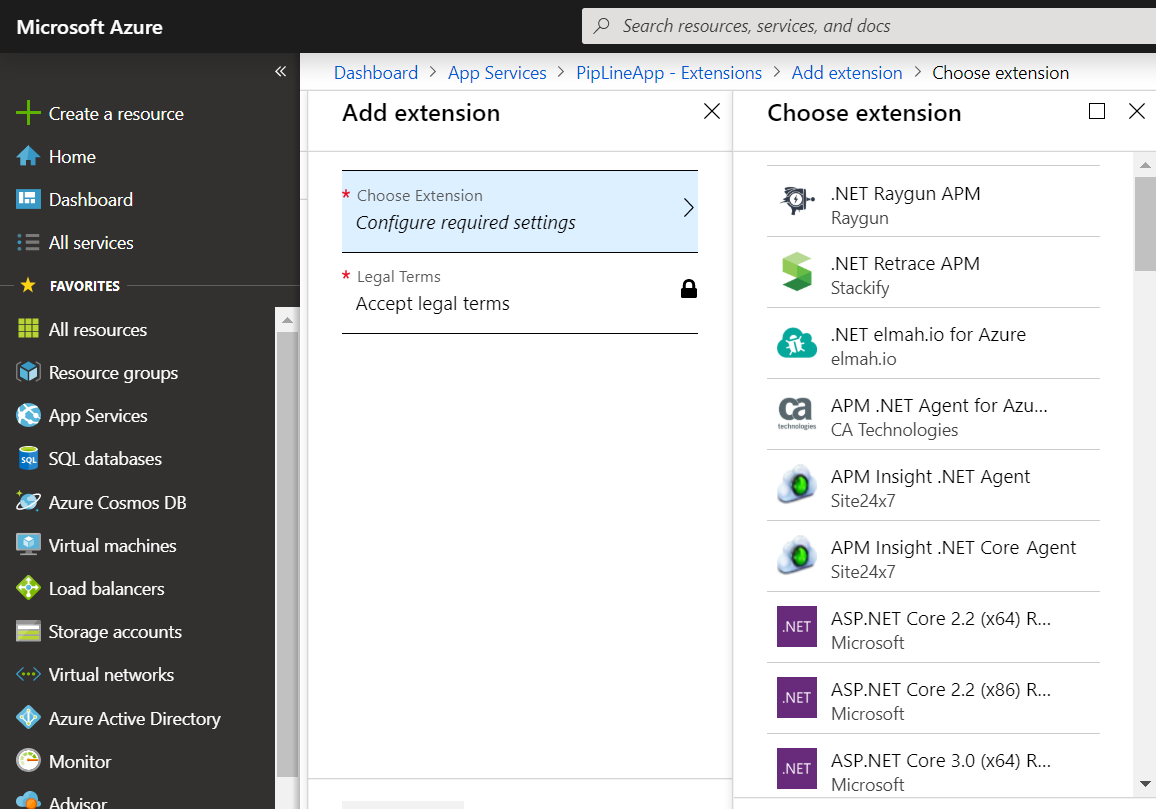Open the All services menu item
Image resolution: width=1156 pixels, height=809 pixels.
coord(90,242)
